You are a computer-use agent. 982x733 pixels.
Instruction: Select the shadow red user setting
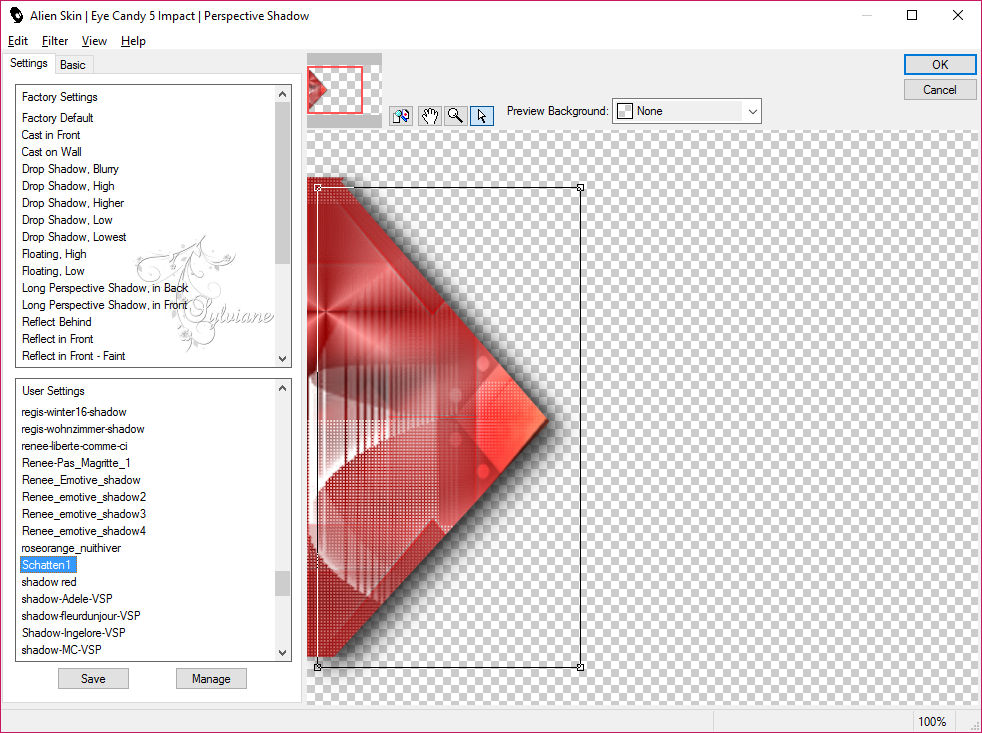point(49,581)
